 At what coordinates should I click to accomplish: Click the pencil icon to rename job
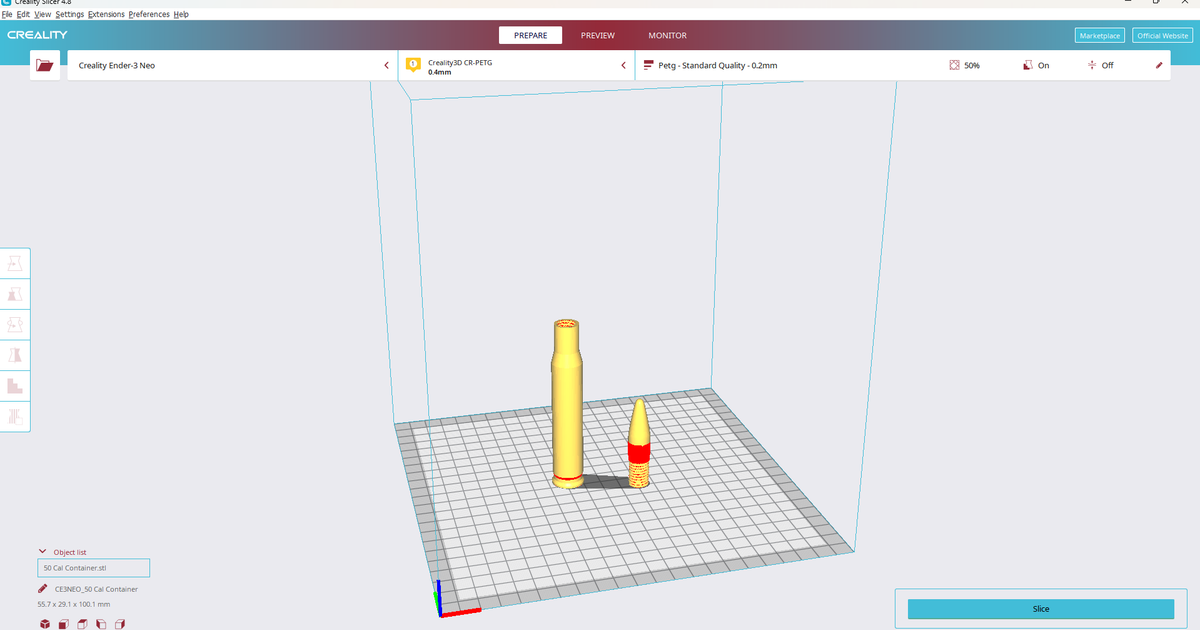tap(42, 589)
